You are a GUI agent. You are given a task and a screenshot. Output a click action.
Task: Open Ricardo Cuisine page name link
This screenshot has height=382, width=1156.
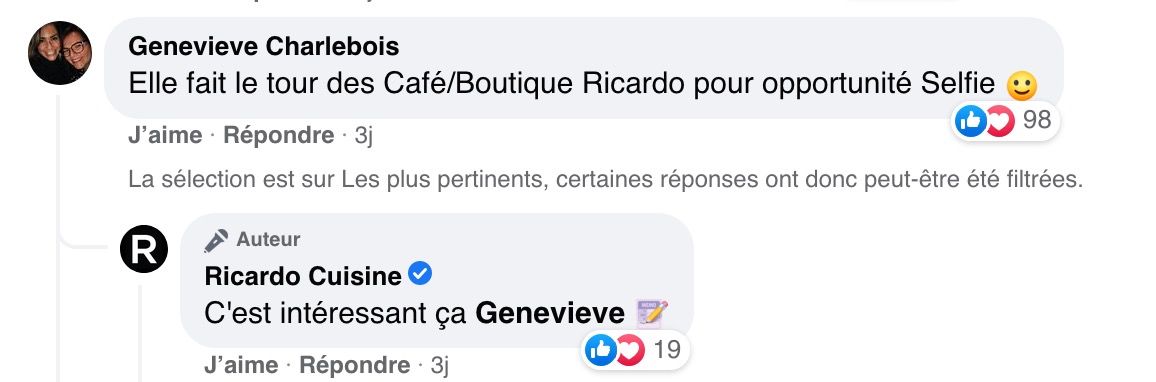(303, 276)
